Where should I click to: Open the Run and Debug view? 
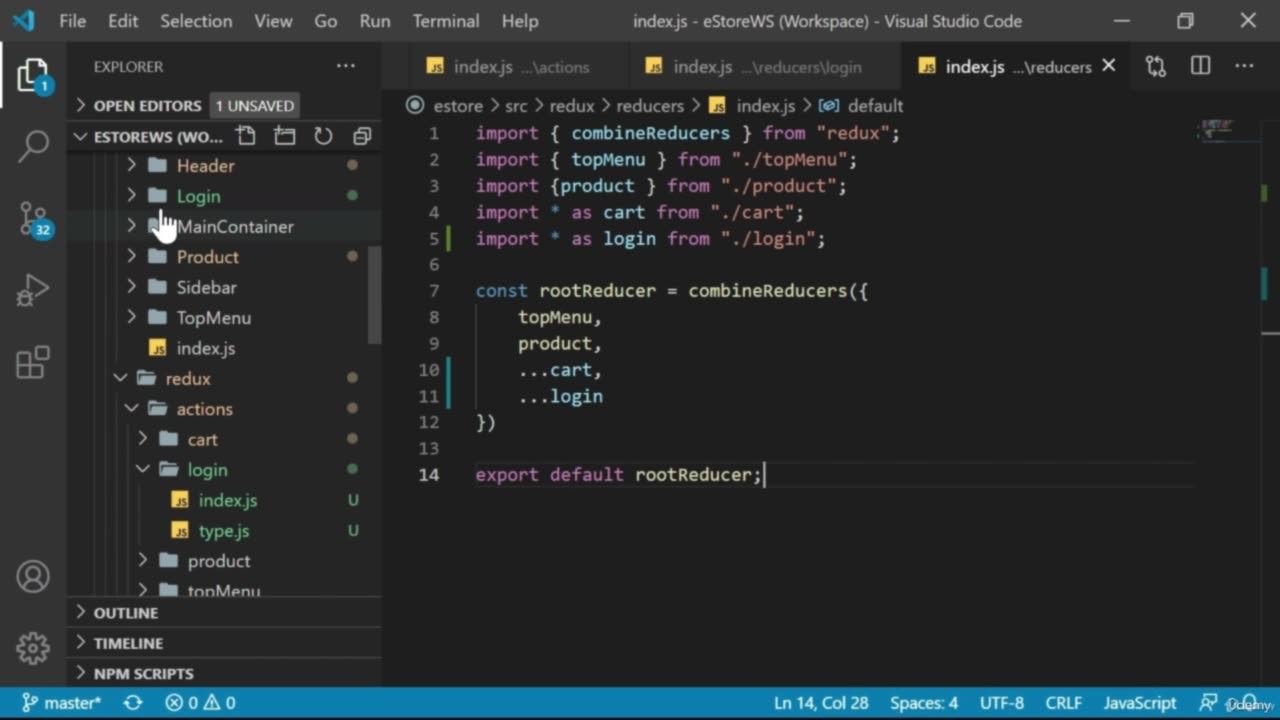pos(33,290)
